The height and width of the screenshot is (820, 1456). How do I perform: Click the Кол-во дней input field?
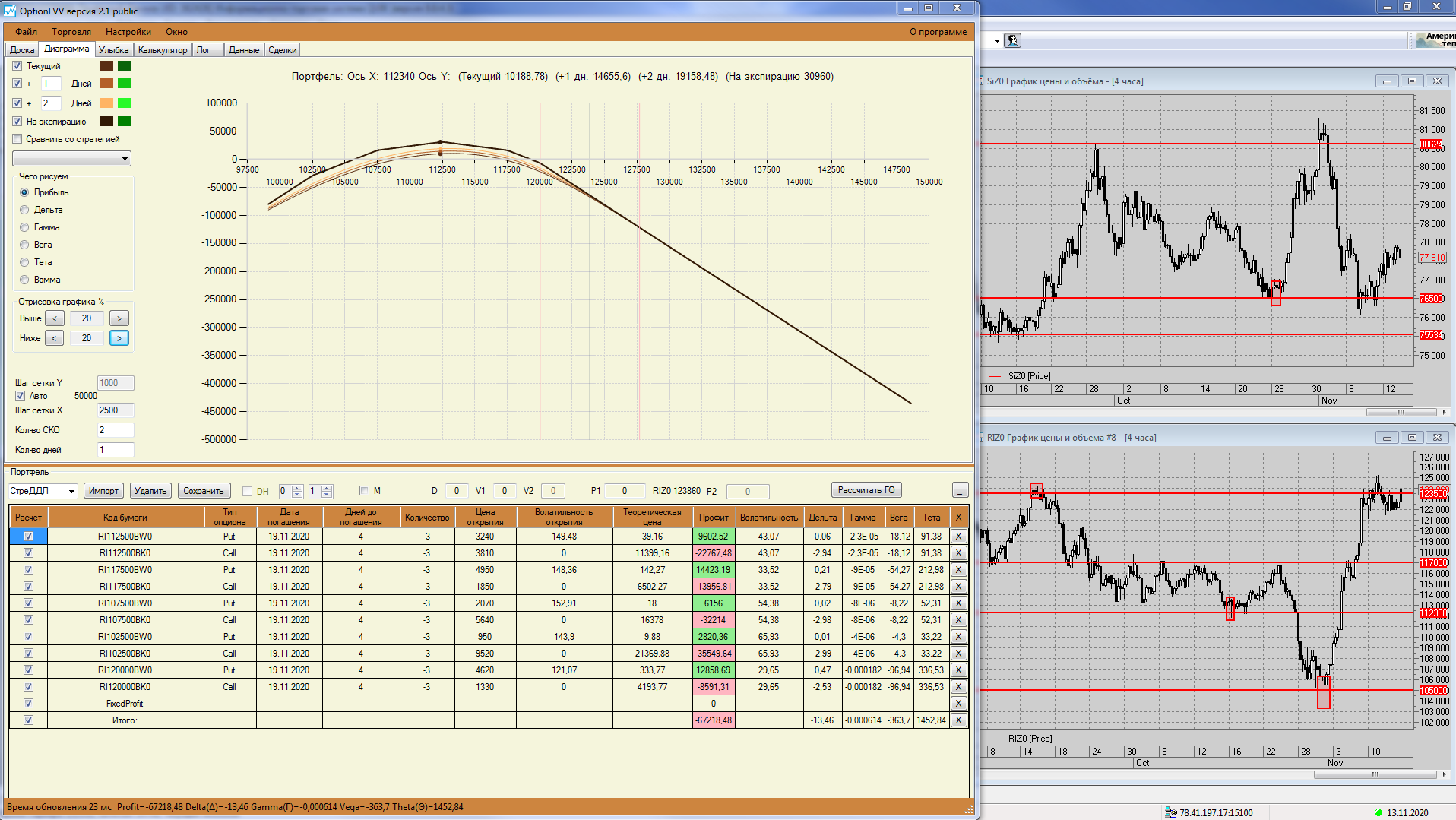click(x=116, y=450)
